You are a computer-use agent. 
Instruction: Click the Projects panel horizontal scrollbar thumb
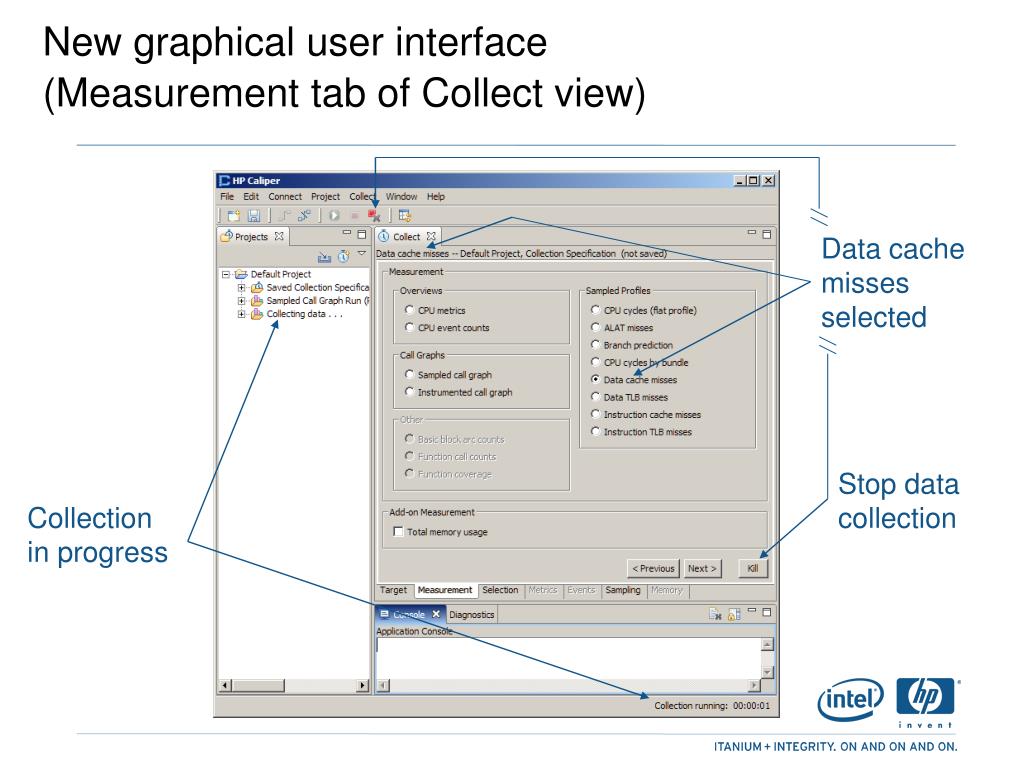(259, 686)
